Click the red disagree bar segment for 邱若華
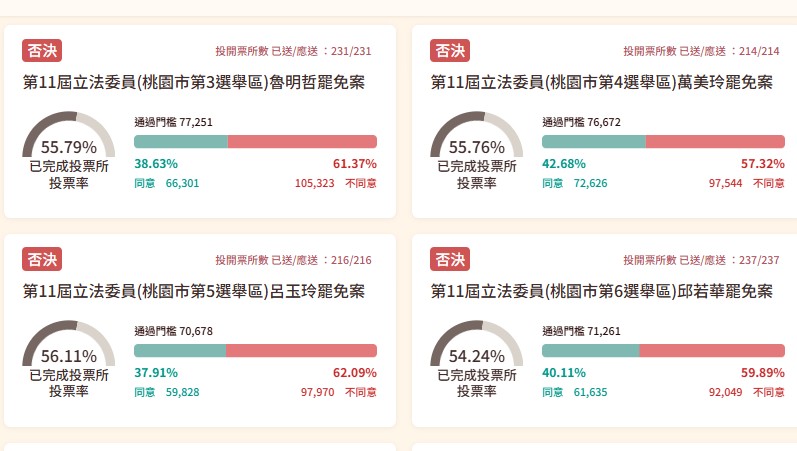This screenshot has width=797, height=451. click(x=711, y=351)
